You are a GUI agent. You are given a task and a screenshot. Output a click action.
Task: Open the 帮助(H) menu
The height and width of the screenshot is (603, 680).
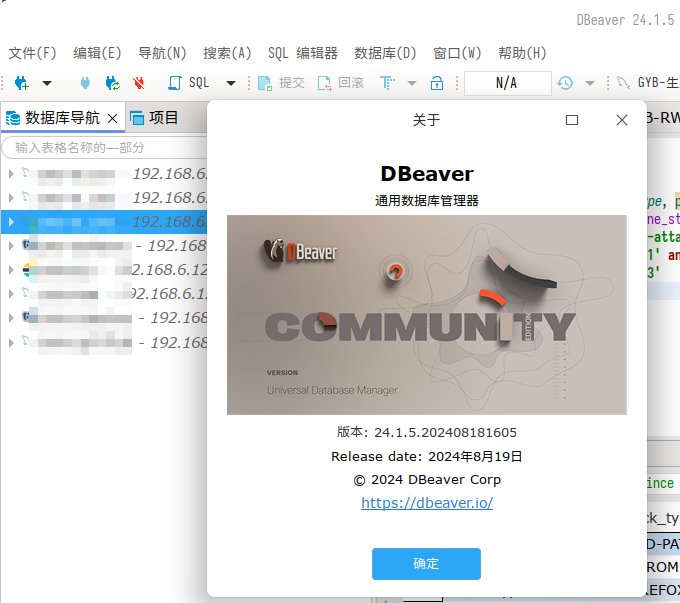[522, 53]
